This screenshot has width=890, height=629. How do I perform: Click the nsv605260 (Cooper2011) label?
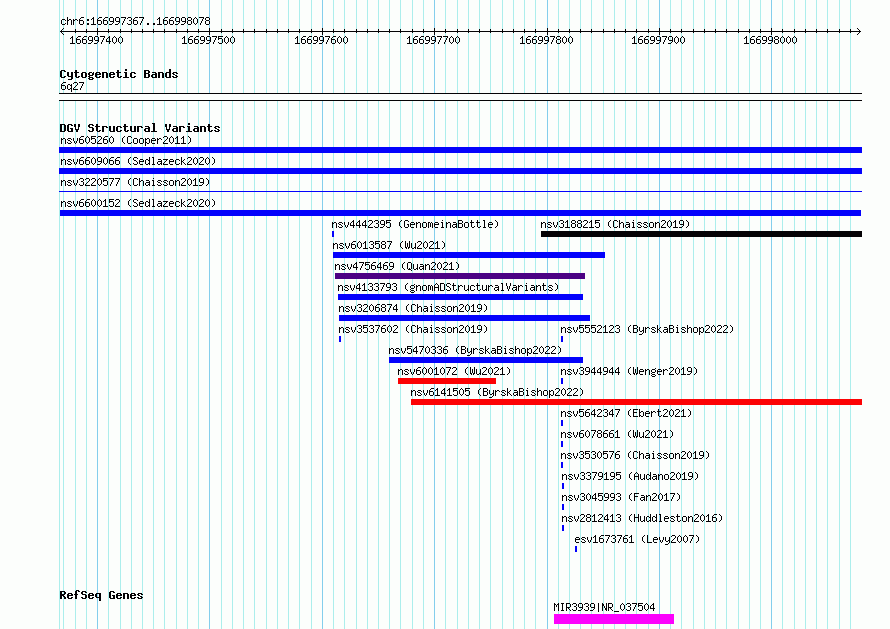click(126, 140)
